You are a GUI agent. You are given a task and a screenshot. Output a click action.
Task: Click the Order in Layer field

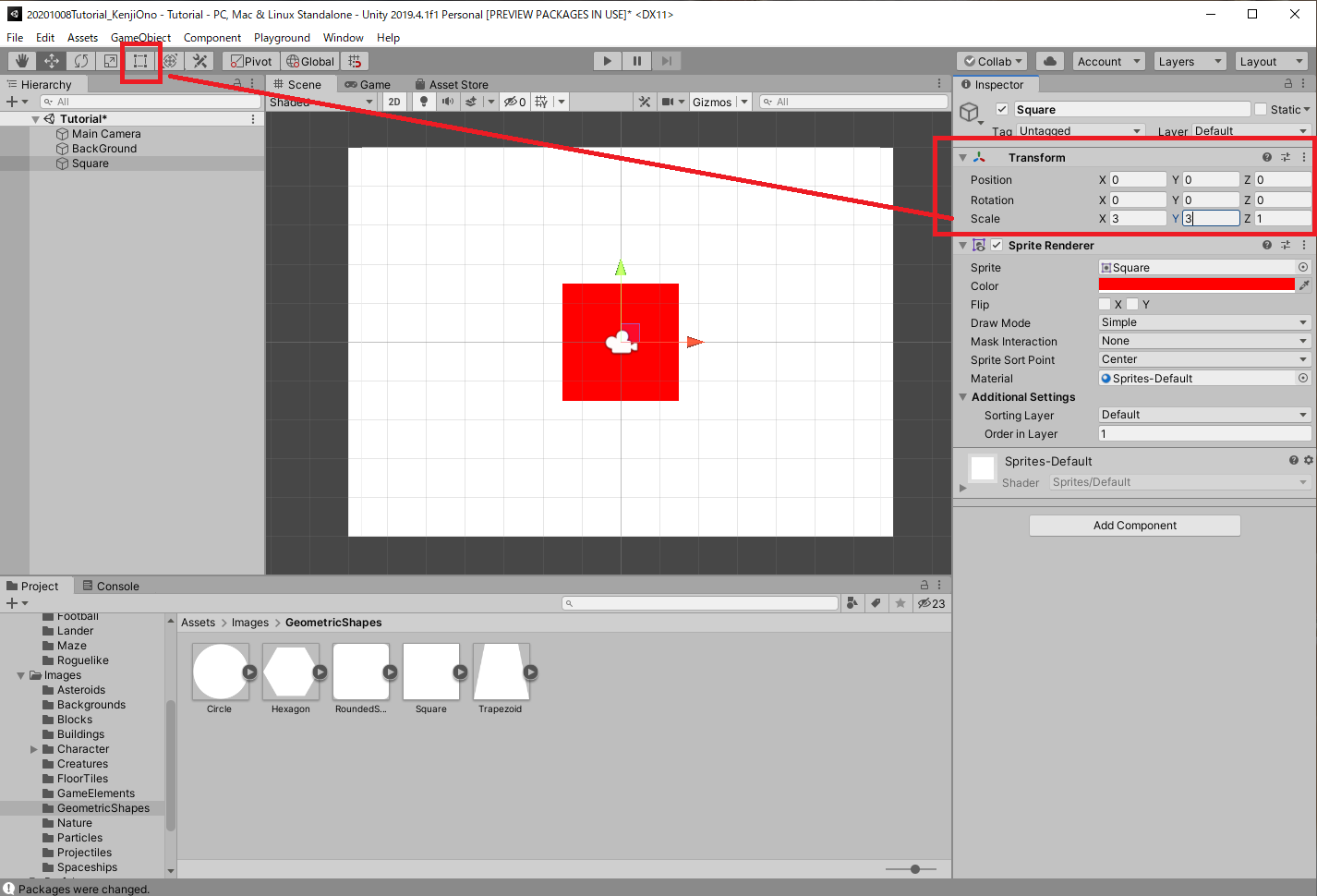[1204, 433]
